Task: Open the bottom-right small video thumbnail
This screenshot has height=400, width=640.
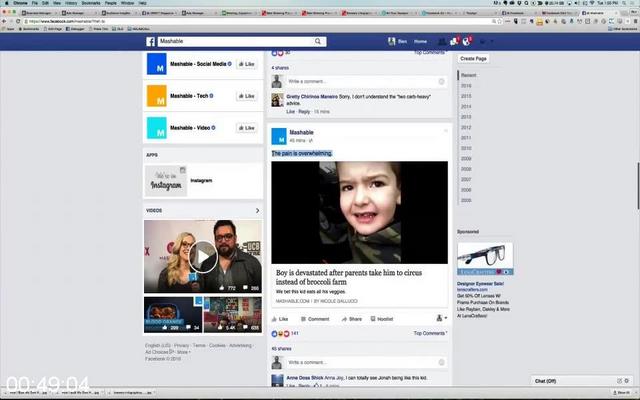Action: (x=233, y=315)
